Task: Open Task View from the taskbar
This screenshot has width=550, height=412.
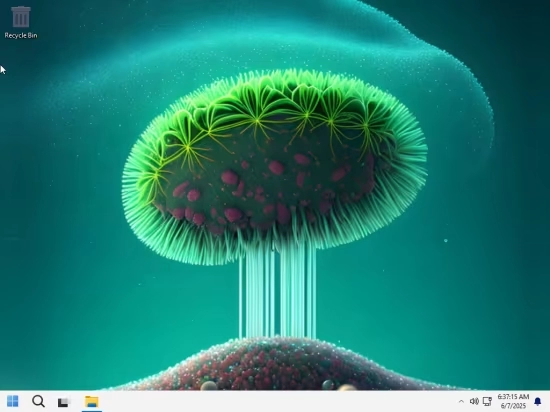Action: click(x=64, y=402)
